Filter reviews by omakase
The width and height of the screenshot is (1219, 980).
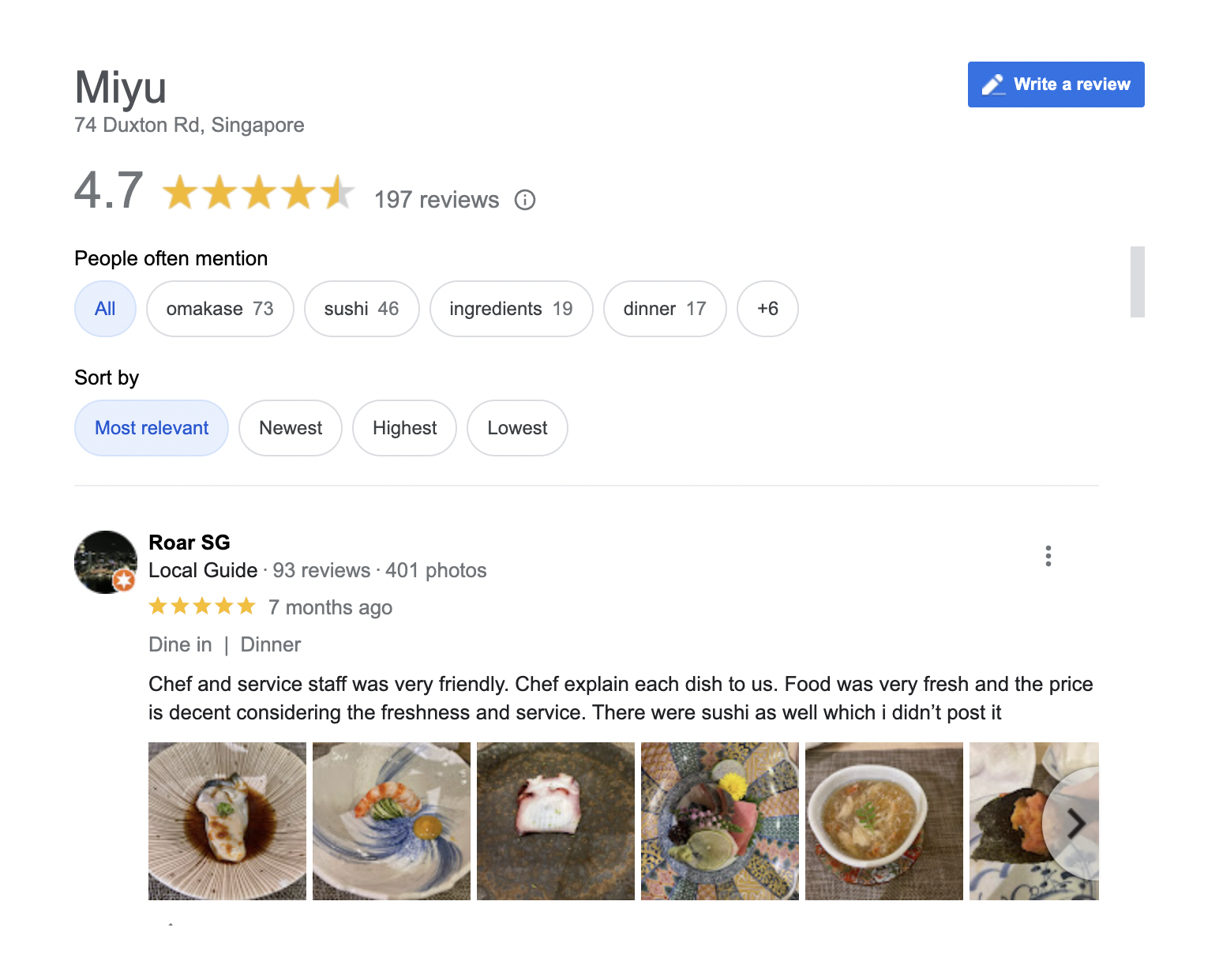pos(220,309)
